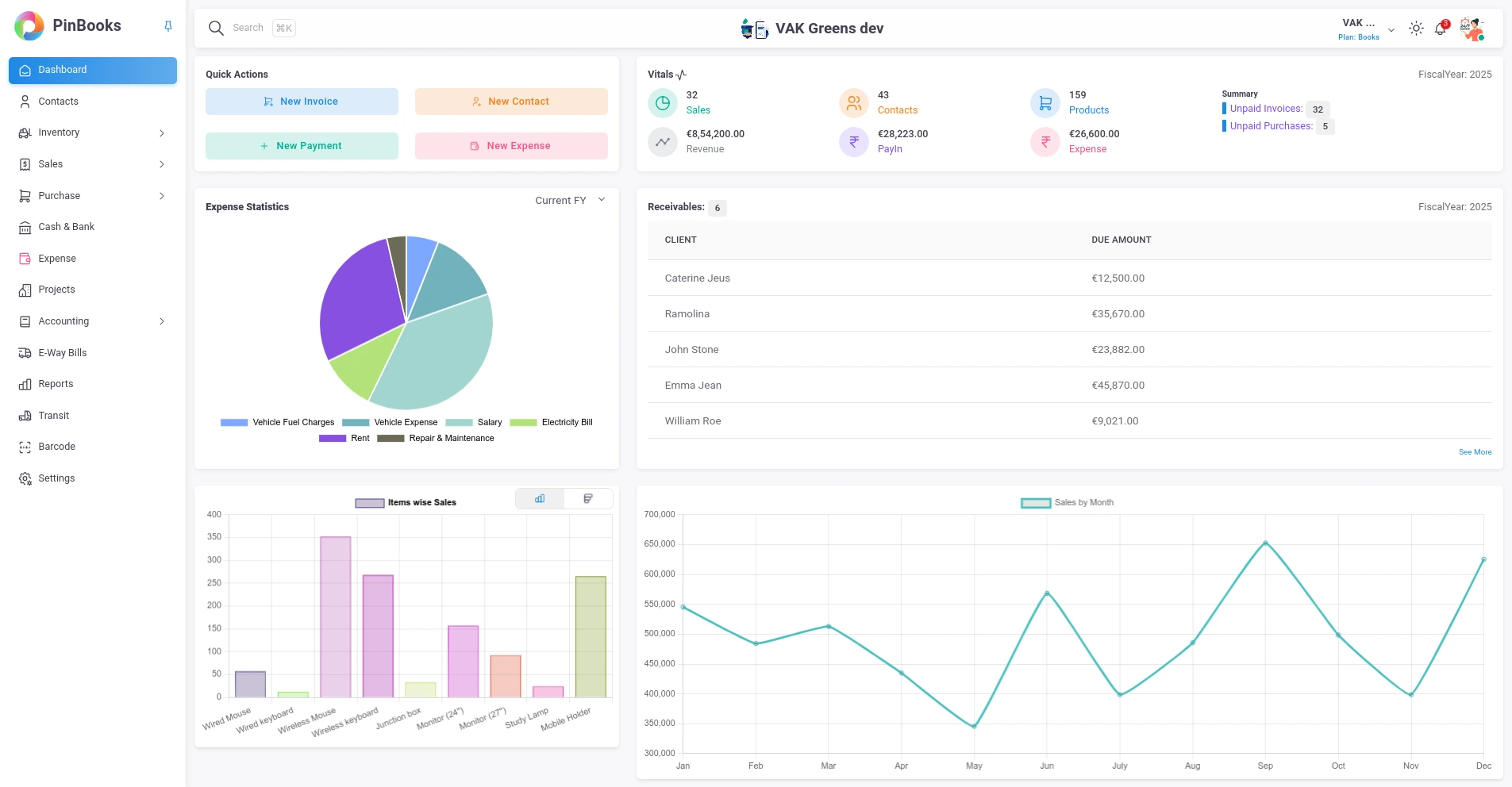Open the Current FY period dropdown
Viewport: 1512px width, 787px height.
[570, 201]
